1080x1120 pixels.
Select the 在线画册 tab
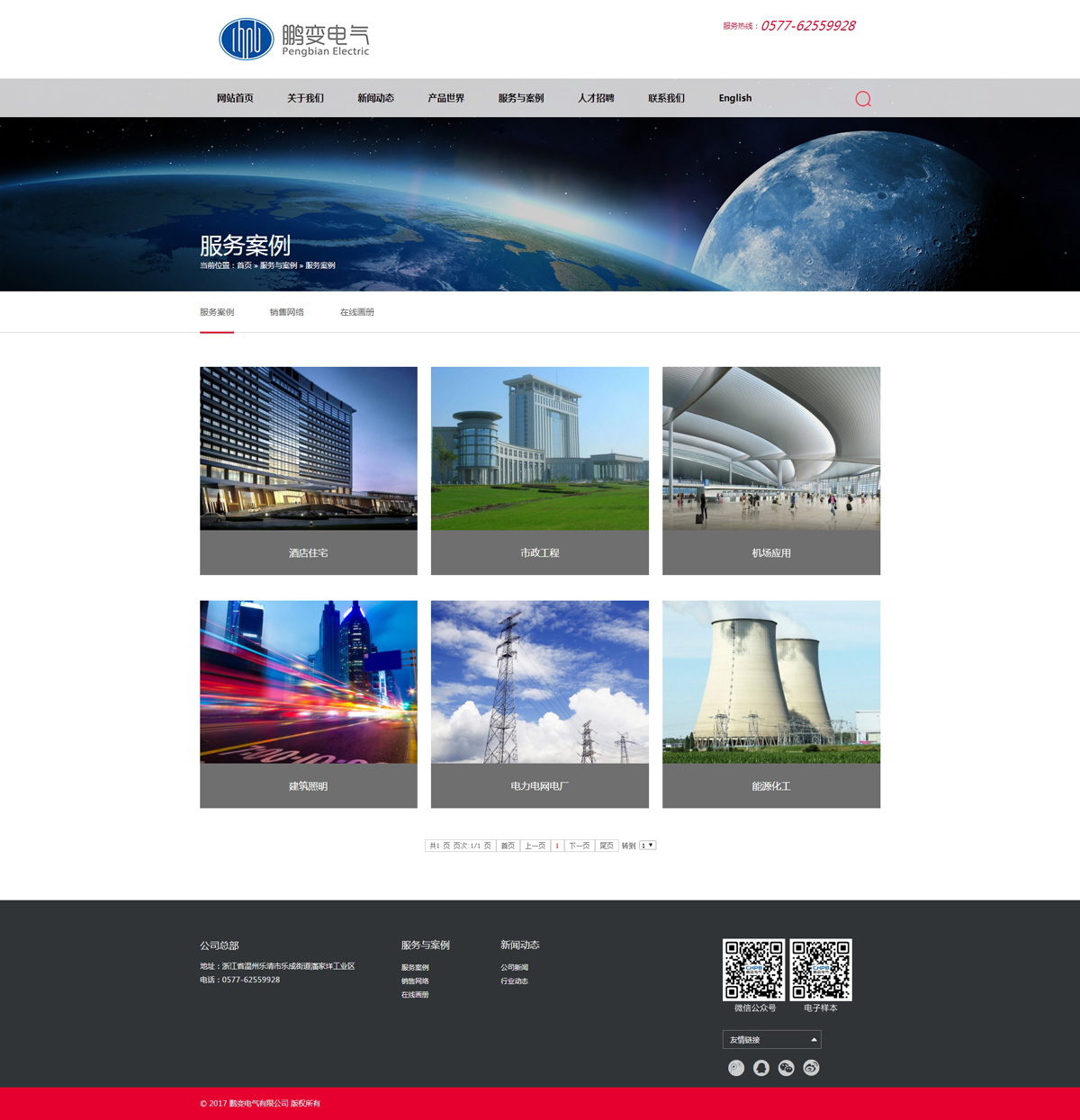[356, 312]
